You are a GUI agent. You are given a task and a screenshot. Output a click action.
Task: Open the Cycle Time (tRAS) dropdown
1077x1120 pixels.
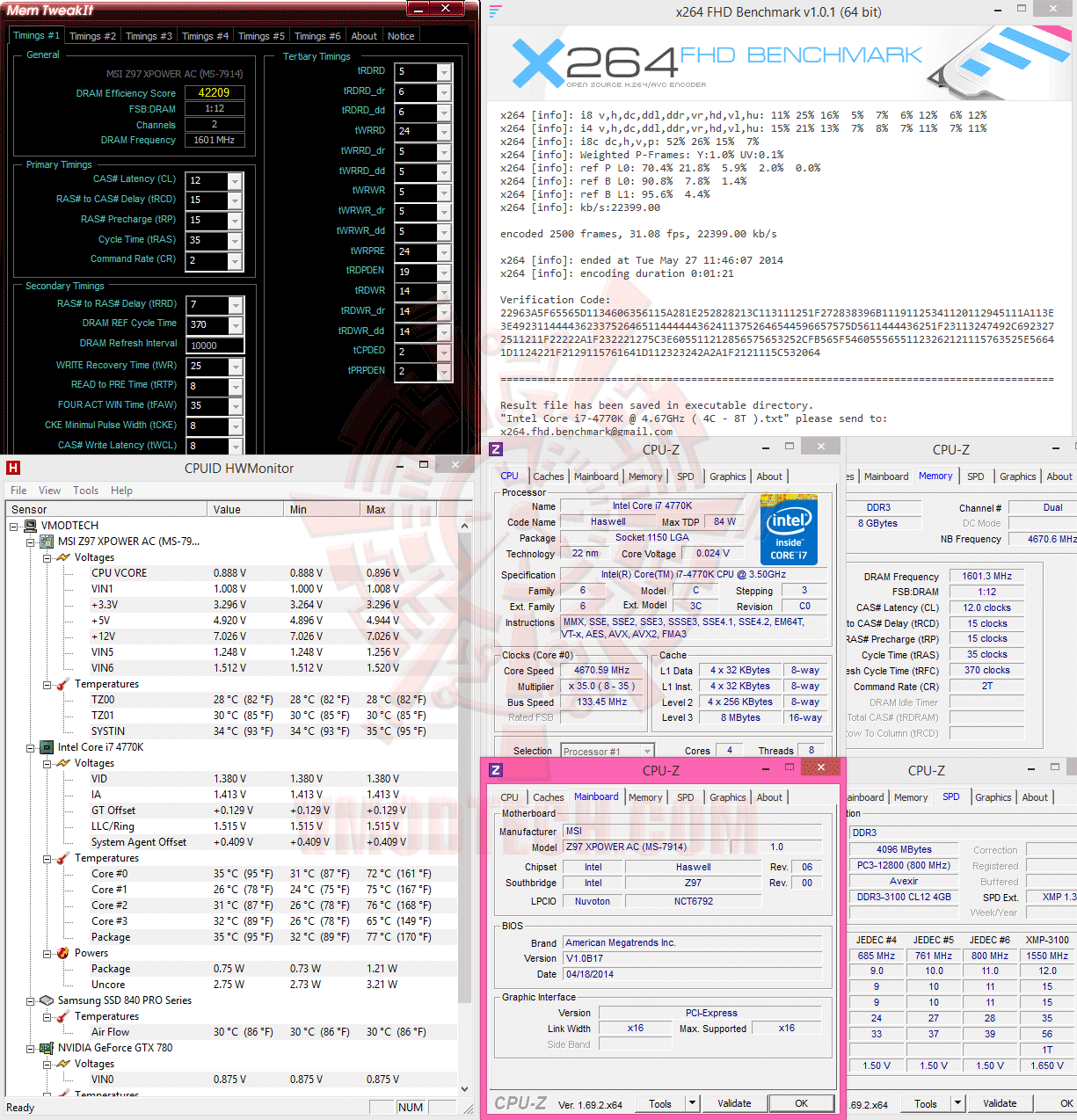pos(235,241)
